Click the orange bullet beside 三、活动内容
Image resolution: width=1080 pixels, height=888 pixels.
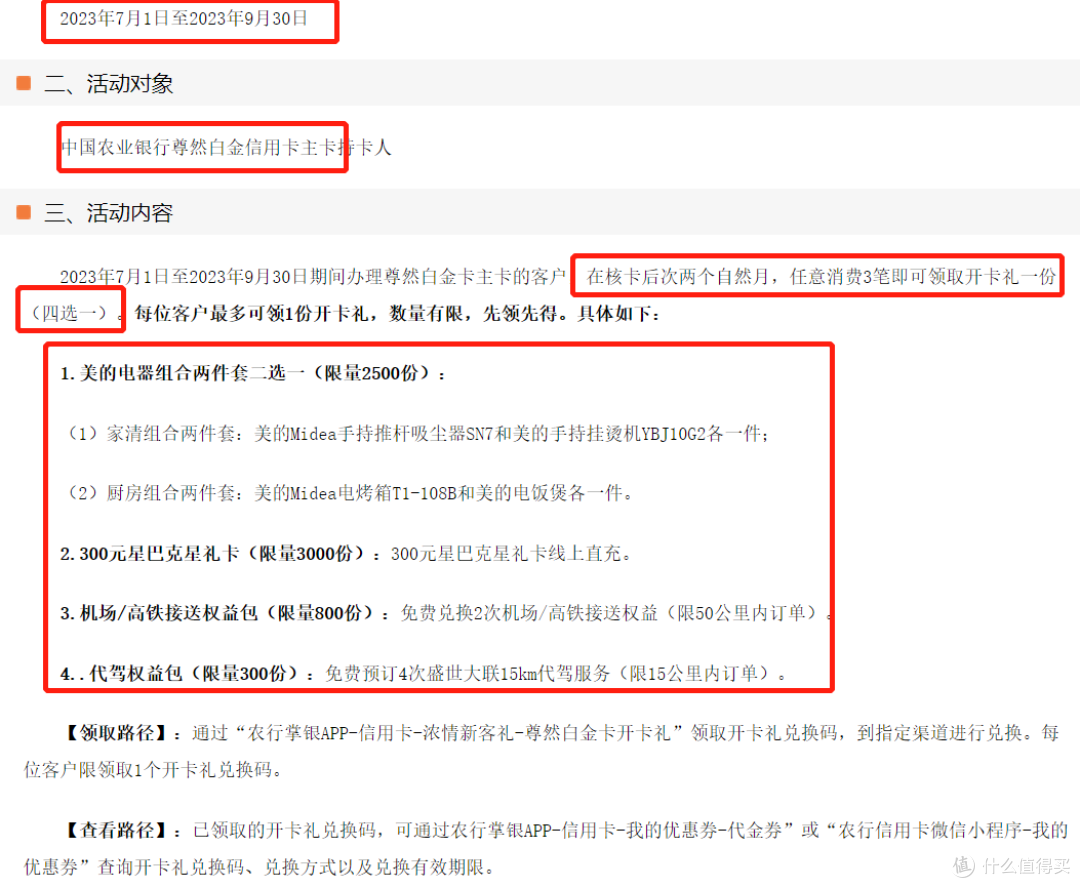23,212
